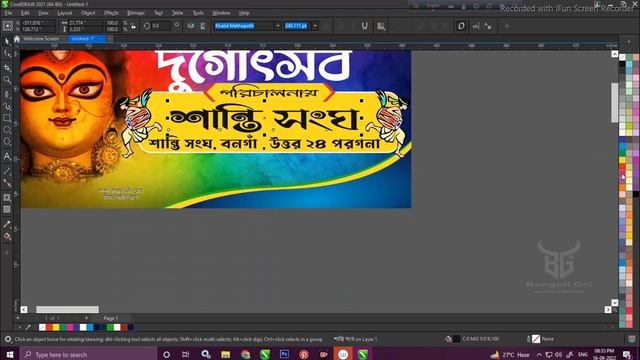Open the Task View taskbar icon
The height and width of the screenshot is (360, 640).
[x=185, y=354]
